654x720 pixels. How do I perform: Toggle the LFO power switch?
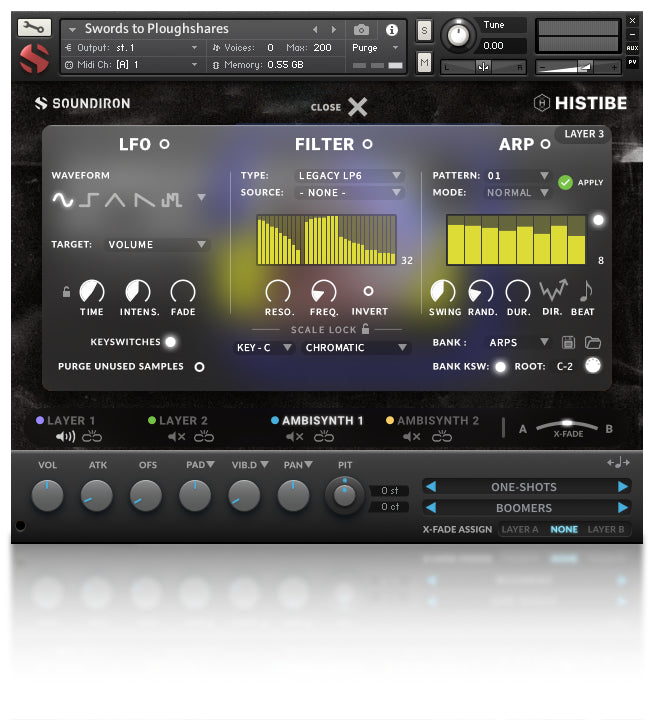click(x=165, y=144)
